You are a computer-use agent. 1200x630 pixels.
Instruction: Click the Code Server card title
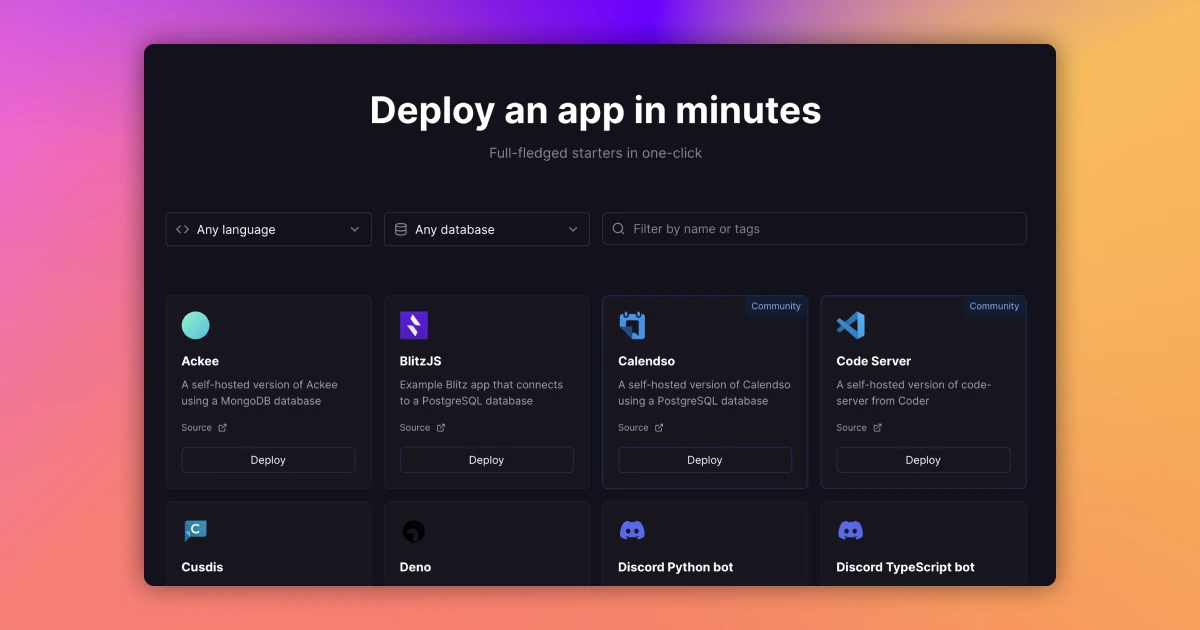874,361
